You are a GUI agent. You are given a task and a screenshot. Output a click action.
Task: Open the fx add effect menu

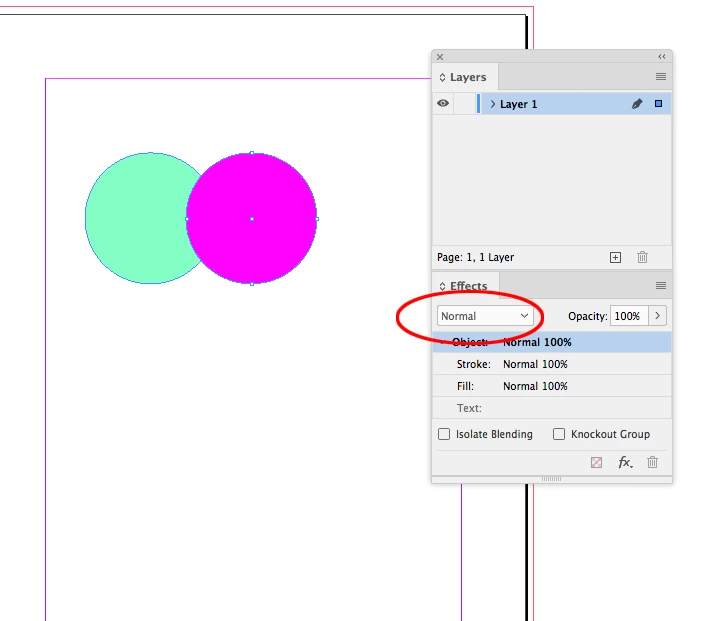point(625,462)
